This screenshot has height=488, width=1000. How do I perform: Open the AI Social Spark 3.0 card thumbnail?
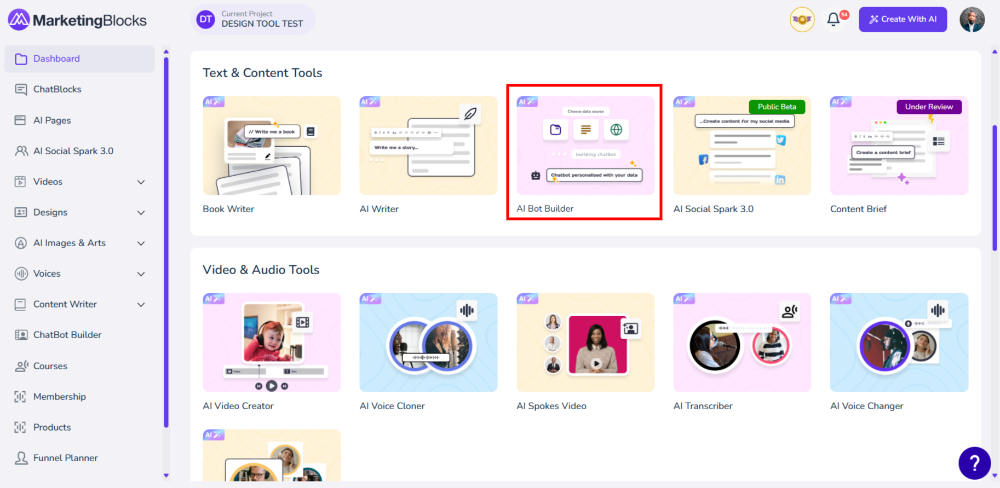[x=742, y=145]
